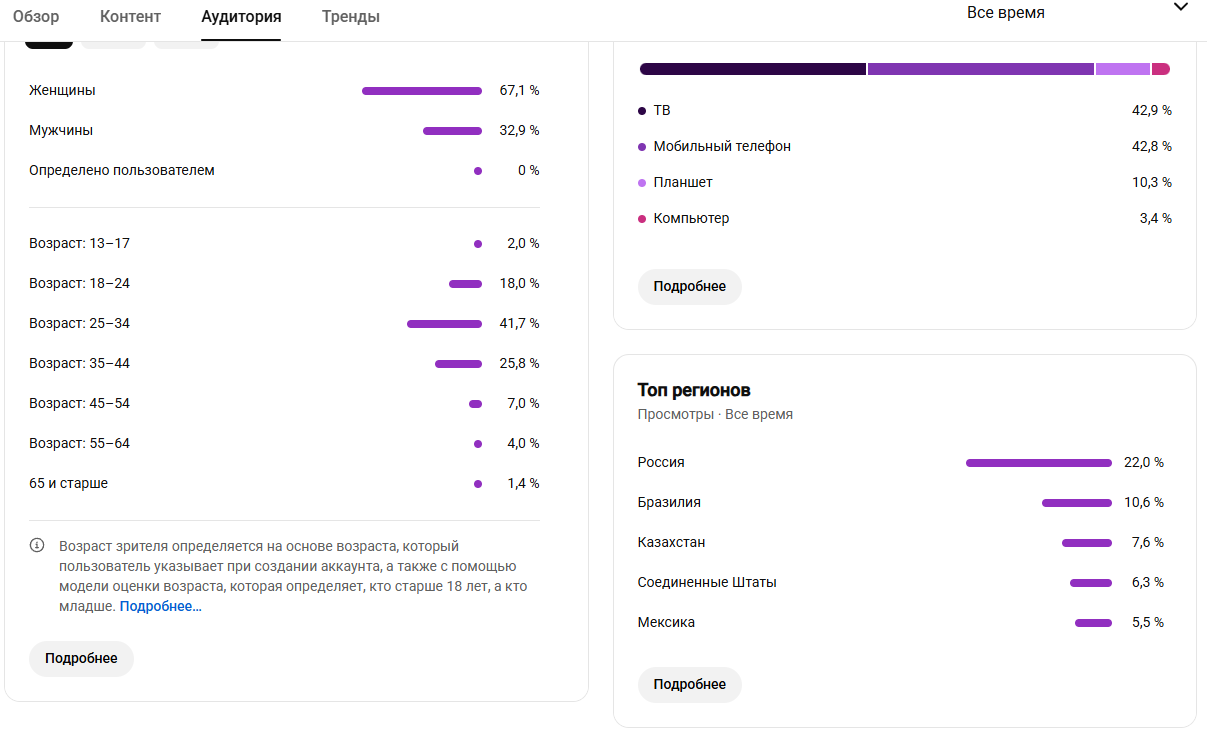Click the Бразилия region row
The width and height of the screenshot is (1207, 732).
pos(901,503)
